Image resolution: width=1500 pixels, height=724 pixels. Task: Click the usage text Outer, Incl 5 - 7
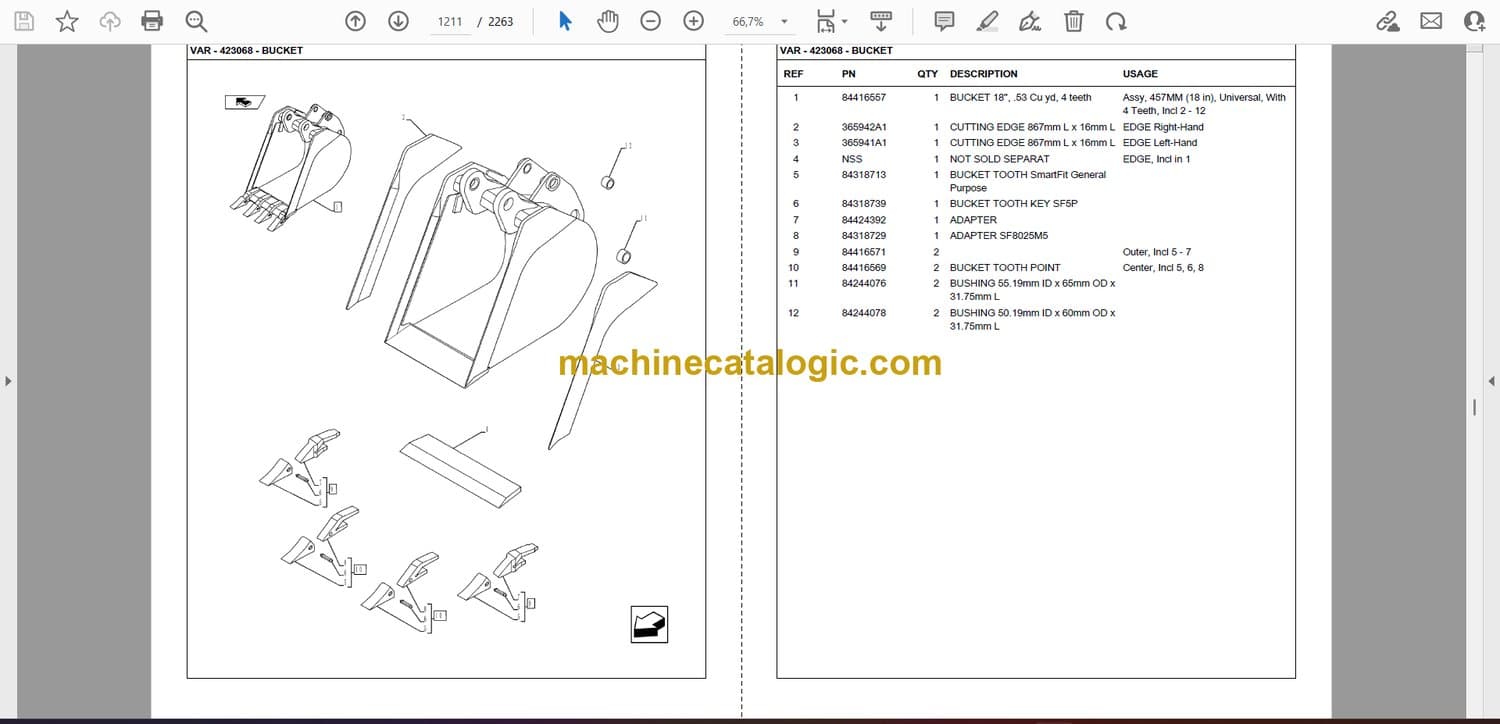pos(1157,252)
